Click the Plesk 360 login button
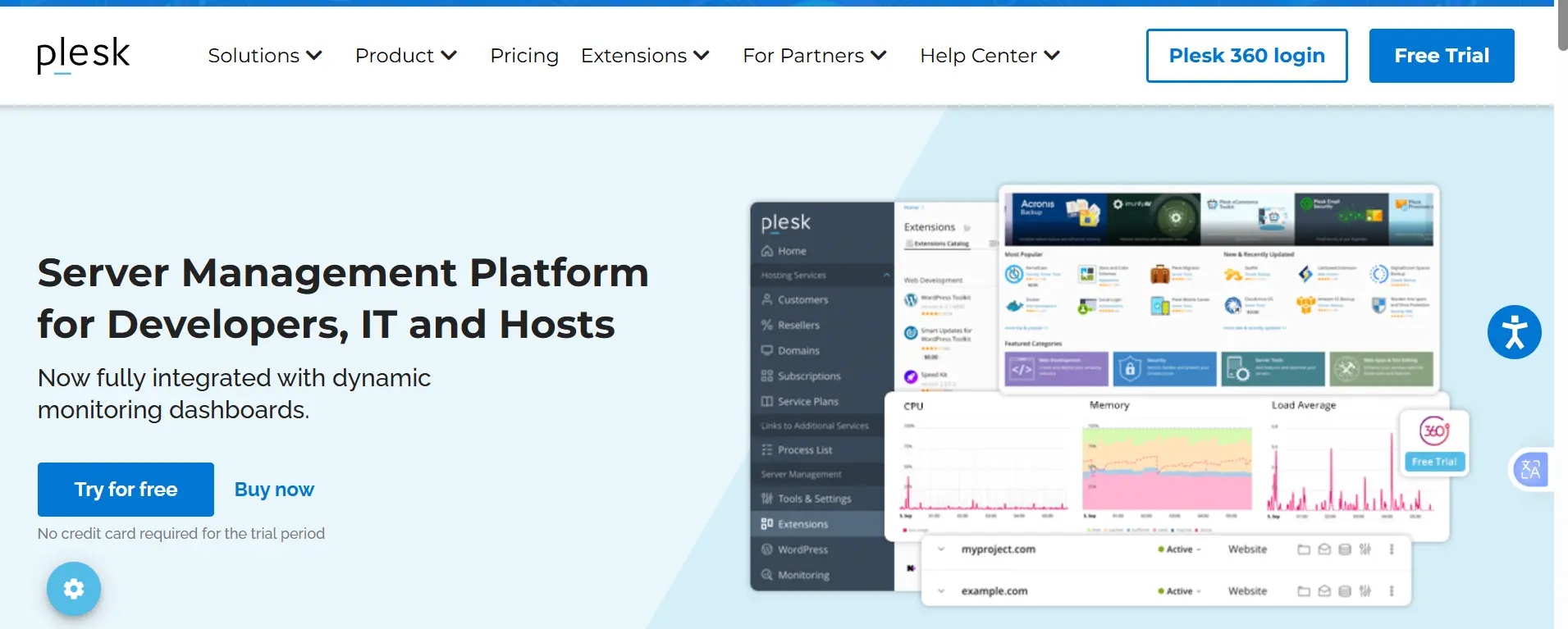The image size is (1568, 629). point(1246,56)
